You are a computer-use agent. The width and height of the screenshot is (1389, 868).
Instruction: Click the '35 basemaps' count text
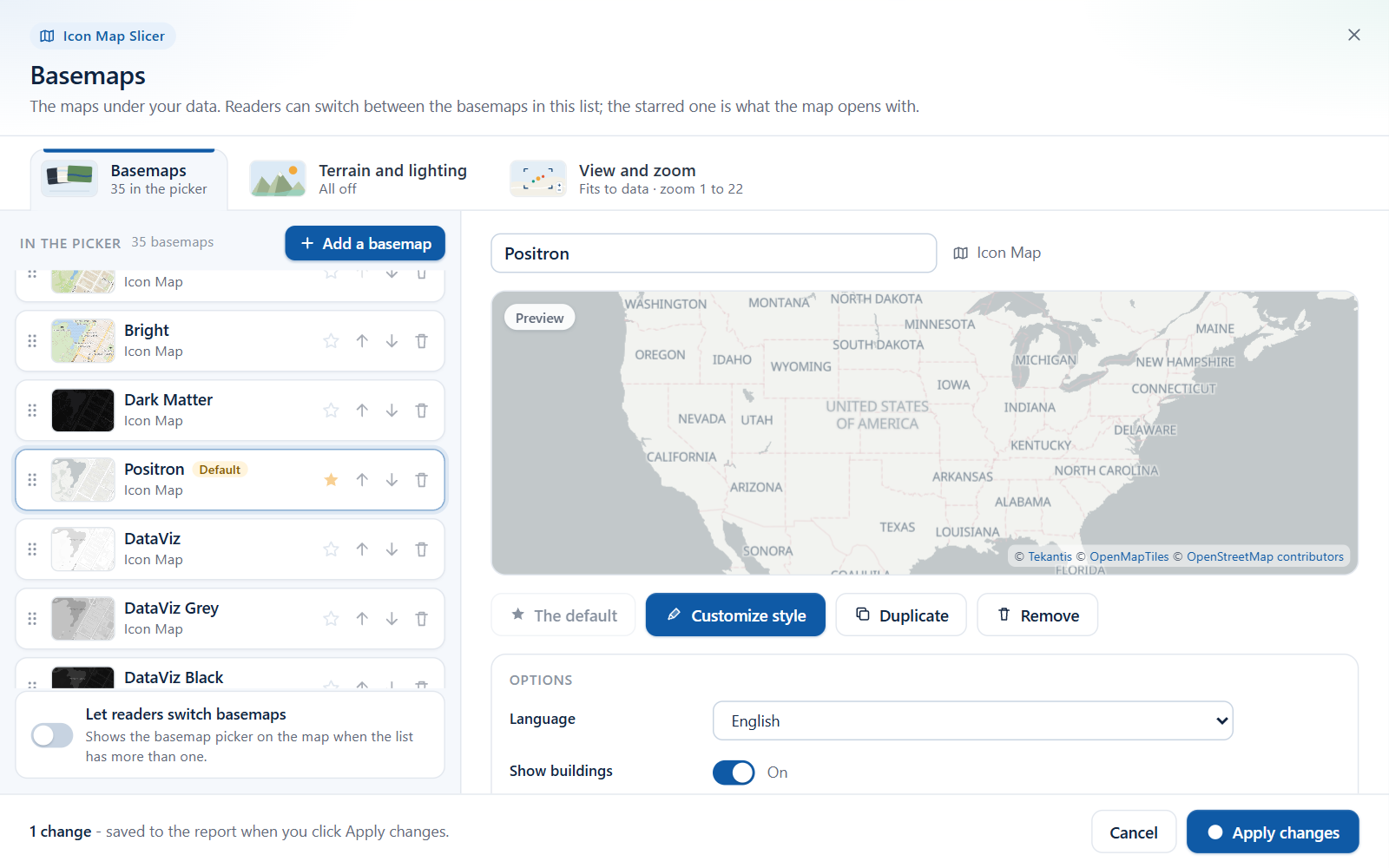tap(172, 242)
